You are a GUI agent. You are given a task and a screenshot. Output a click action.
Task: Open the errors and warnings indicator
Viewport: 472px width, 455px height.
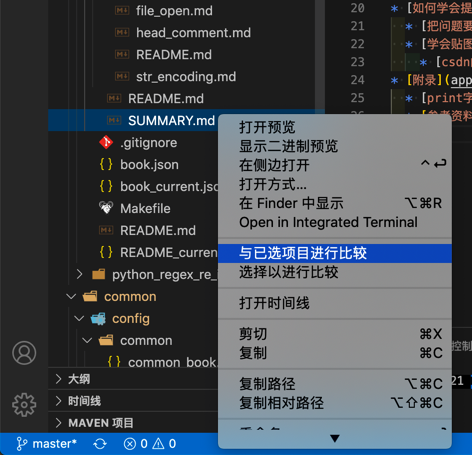(x=150, y=444)
